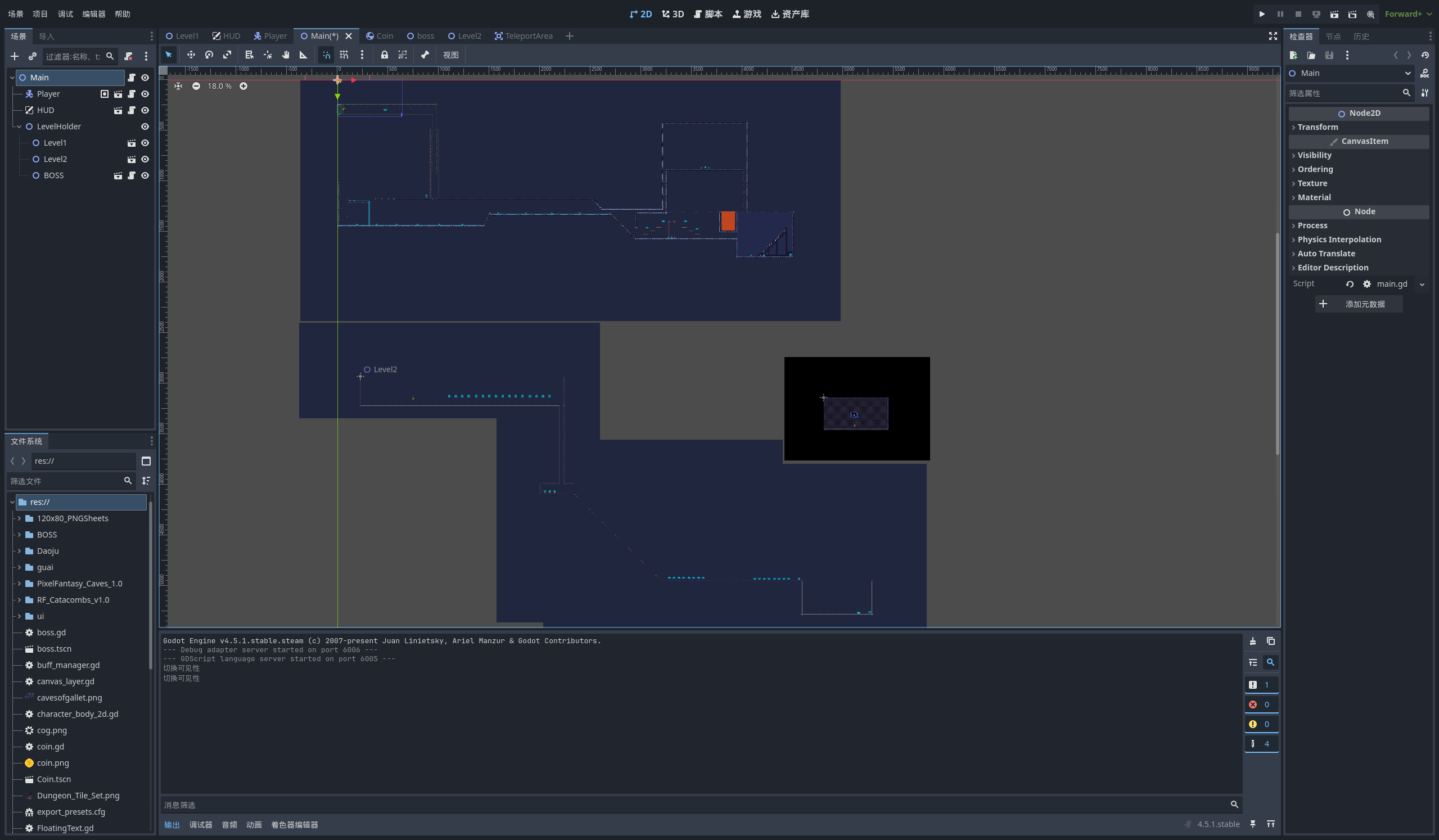
Task: Lock selected node with padlock icon
Action: click(x=384, y=55)
